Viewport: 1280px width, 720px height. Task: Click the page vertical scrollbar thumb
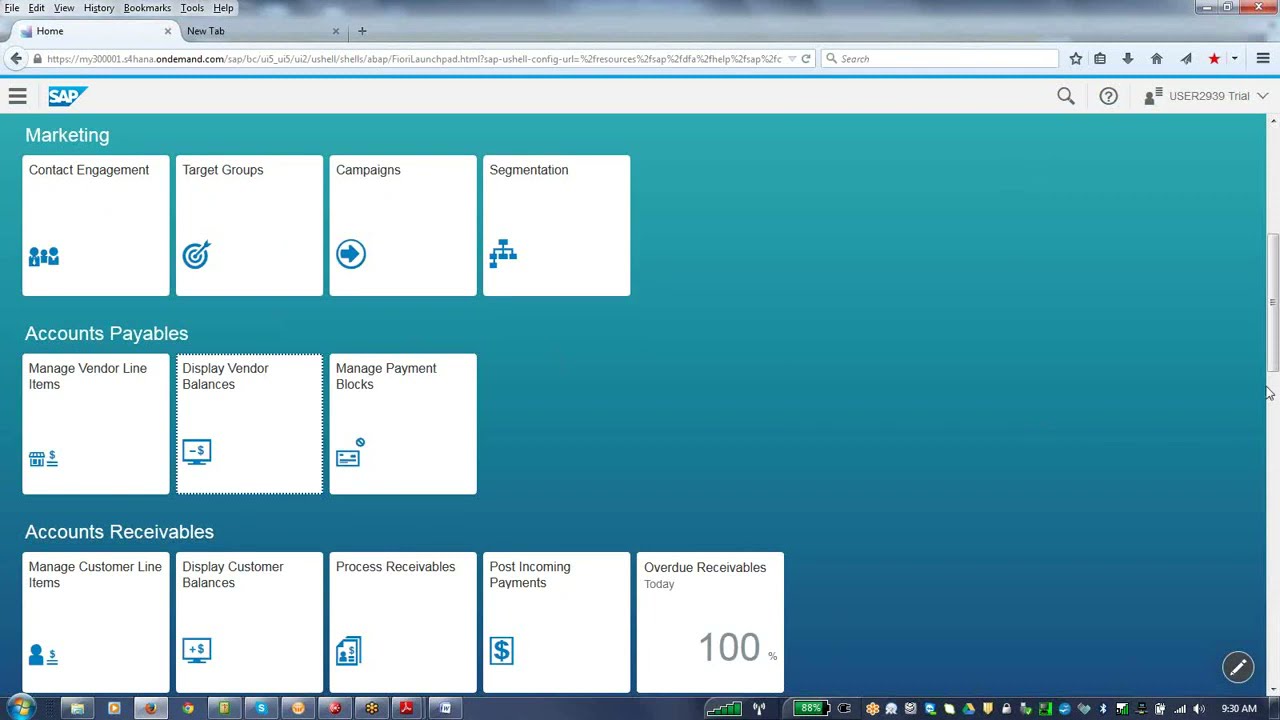click(x=1273, y=302)
